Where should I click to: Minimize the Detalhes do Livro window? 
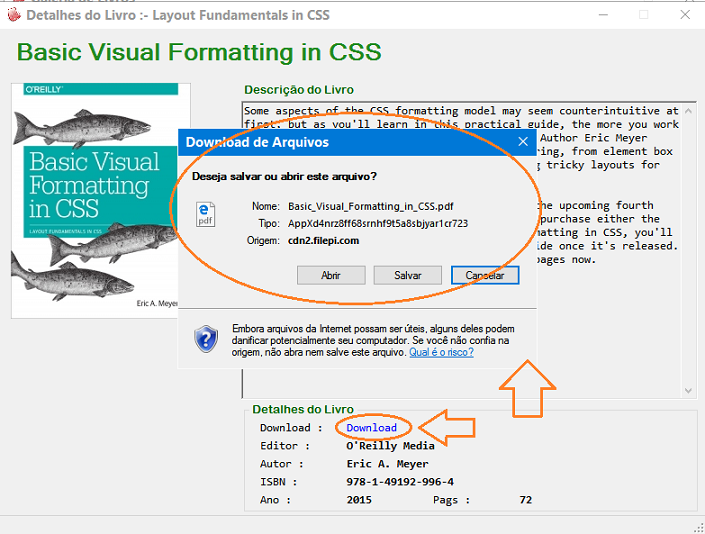click(603, 15)
